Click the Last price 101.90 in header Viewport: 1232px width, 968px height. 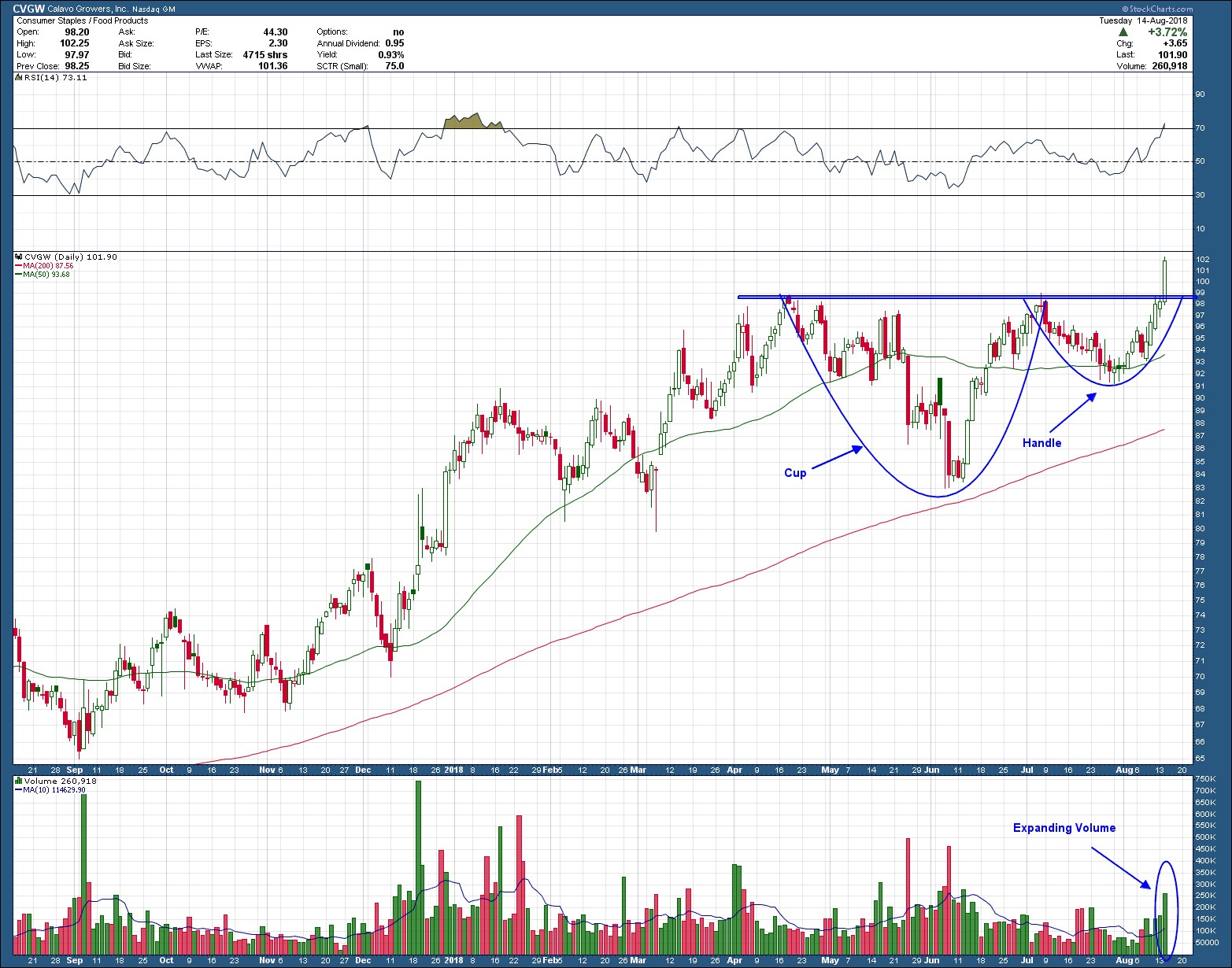coord(1173,55)
